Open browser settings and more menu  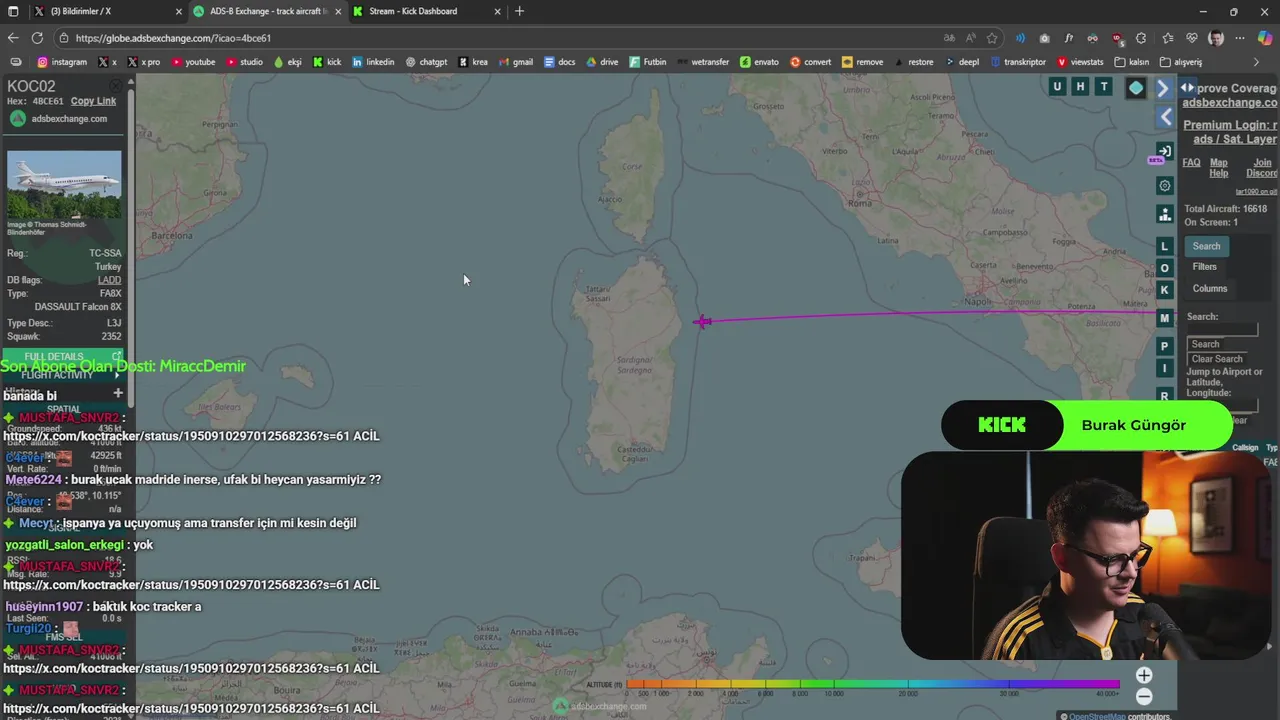click(x=1240, y=38)
